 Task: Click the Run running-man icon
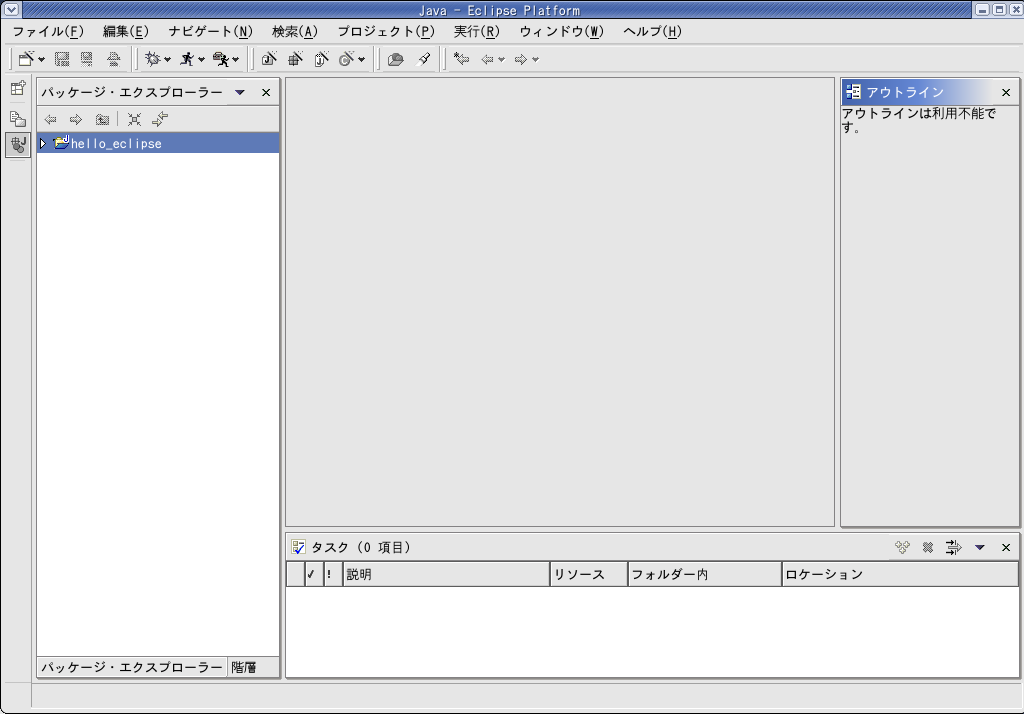pyautogui.click(x=187, y=60)
